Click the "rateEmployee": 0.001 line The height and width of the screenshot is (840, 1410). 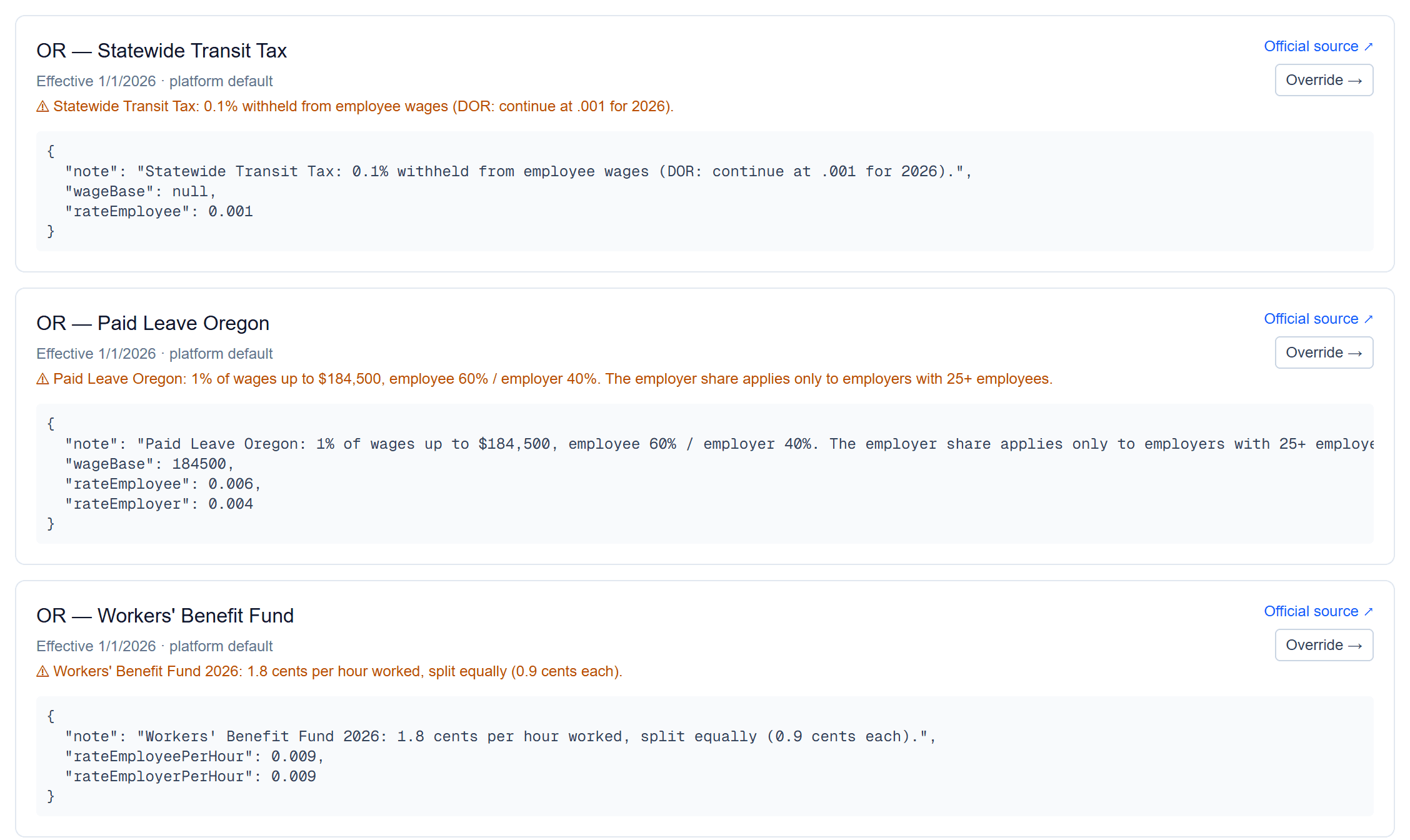(x=159, y=211)
